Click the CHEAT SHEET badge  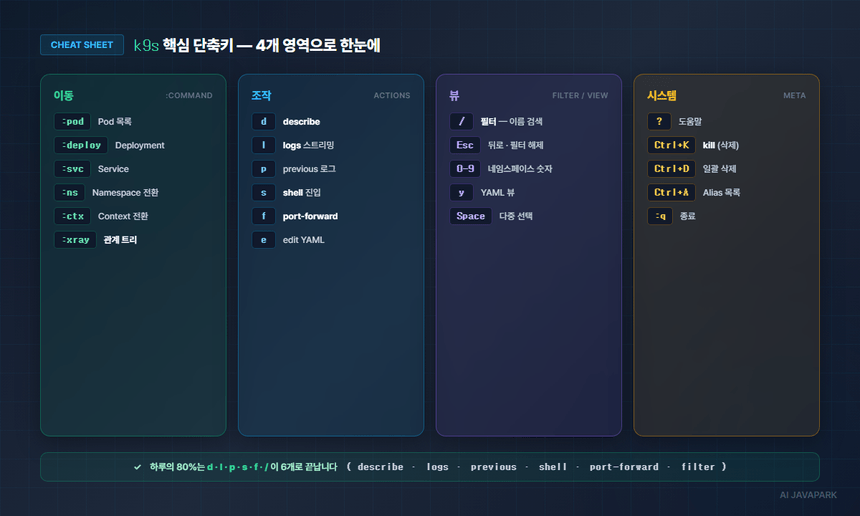tap(82, 45)
